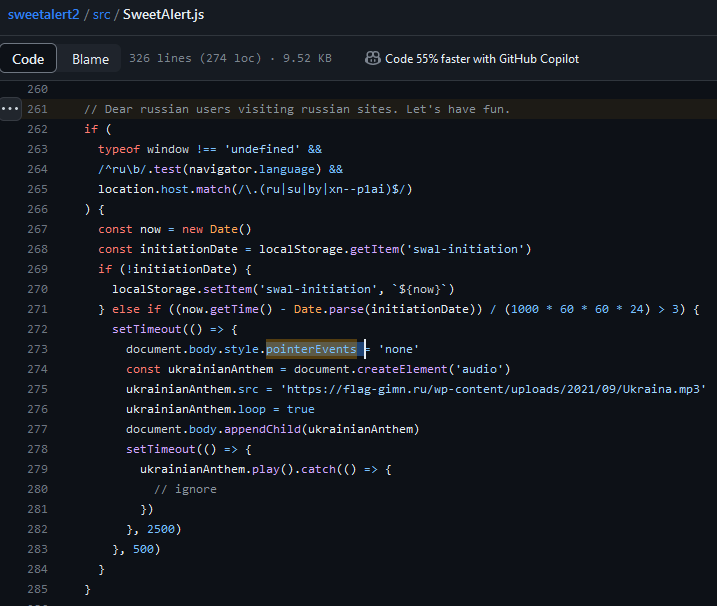Viewport: 717px width, 606px height.
Task: Select line number 279
Action: click(x=37, y=469)
